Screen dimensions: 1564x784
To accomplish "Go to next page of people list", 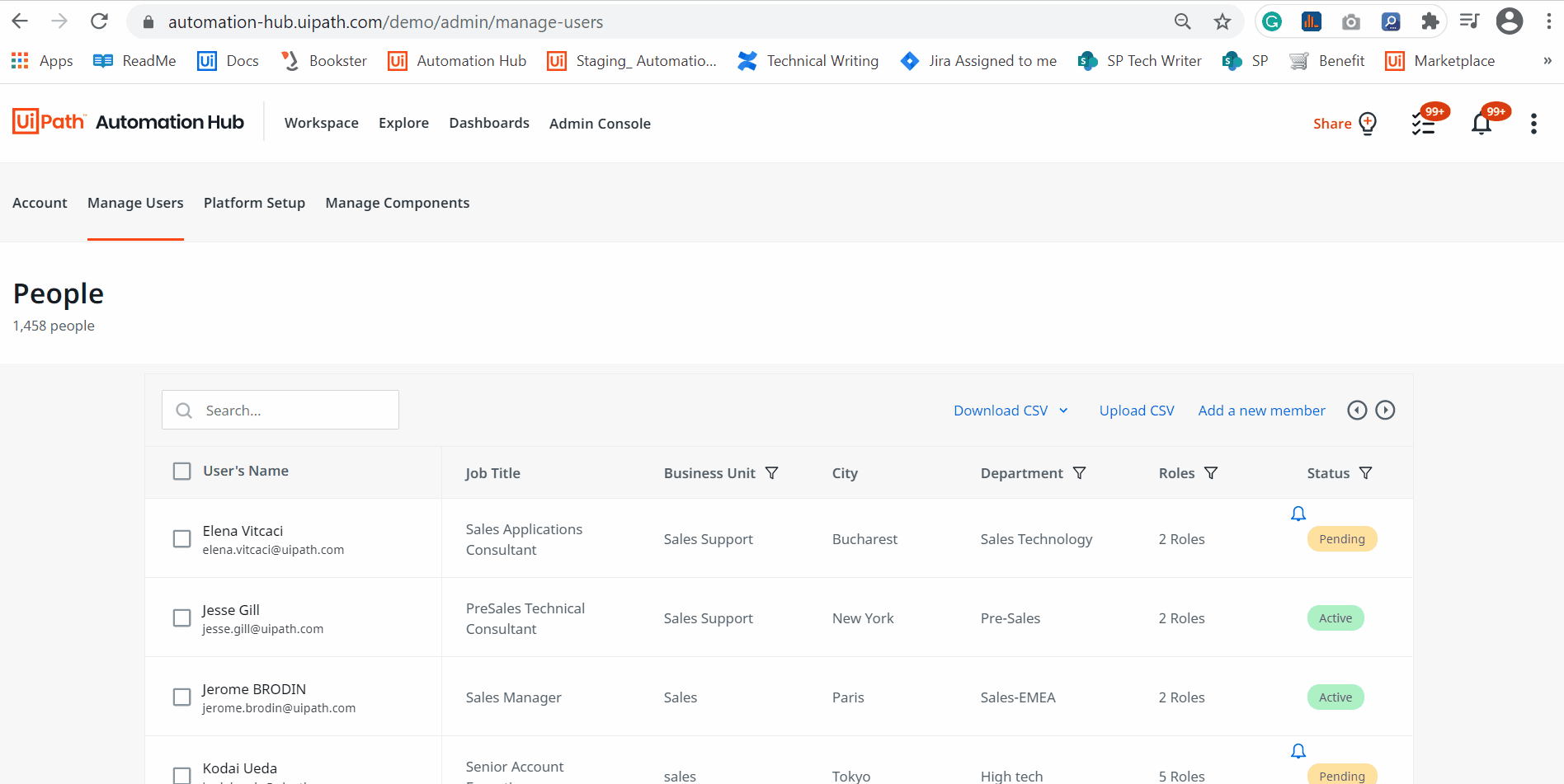I will [1385, 410].
